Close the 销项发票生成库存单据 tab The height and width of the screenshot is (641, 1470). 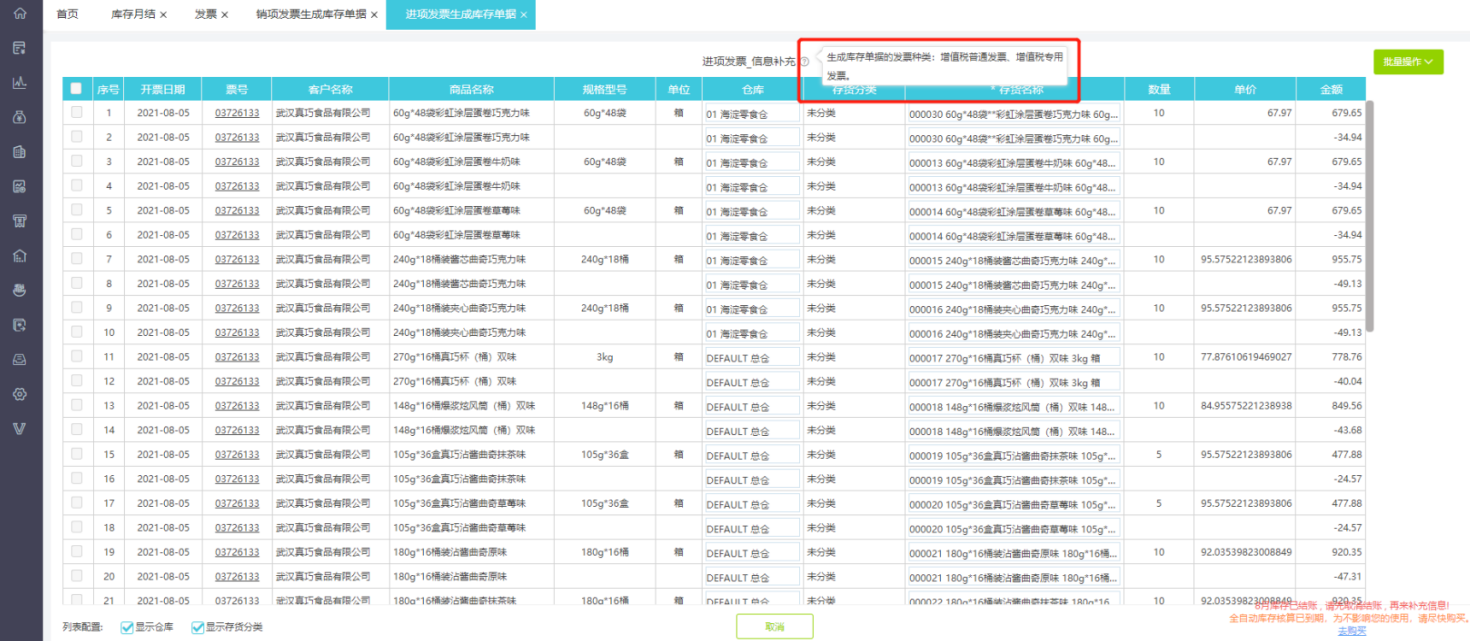tap(374, 15)
